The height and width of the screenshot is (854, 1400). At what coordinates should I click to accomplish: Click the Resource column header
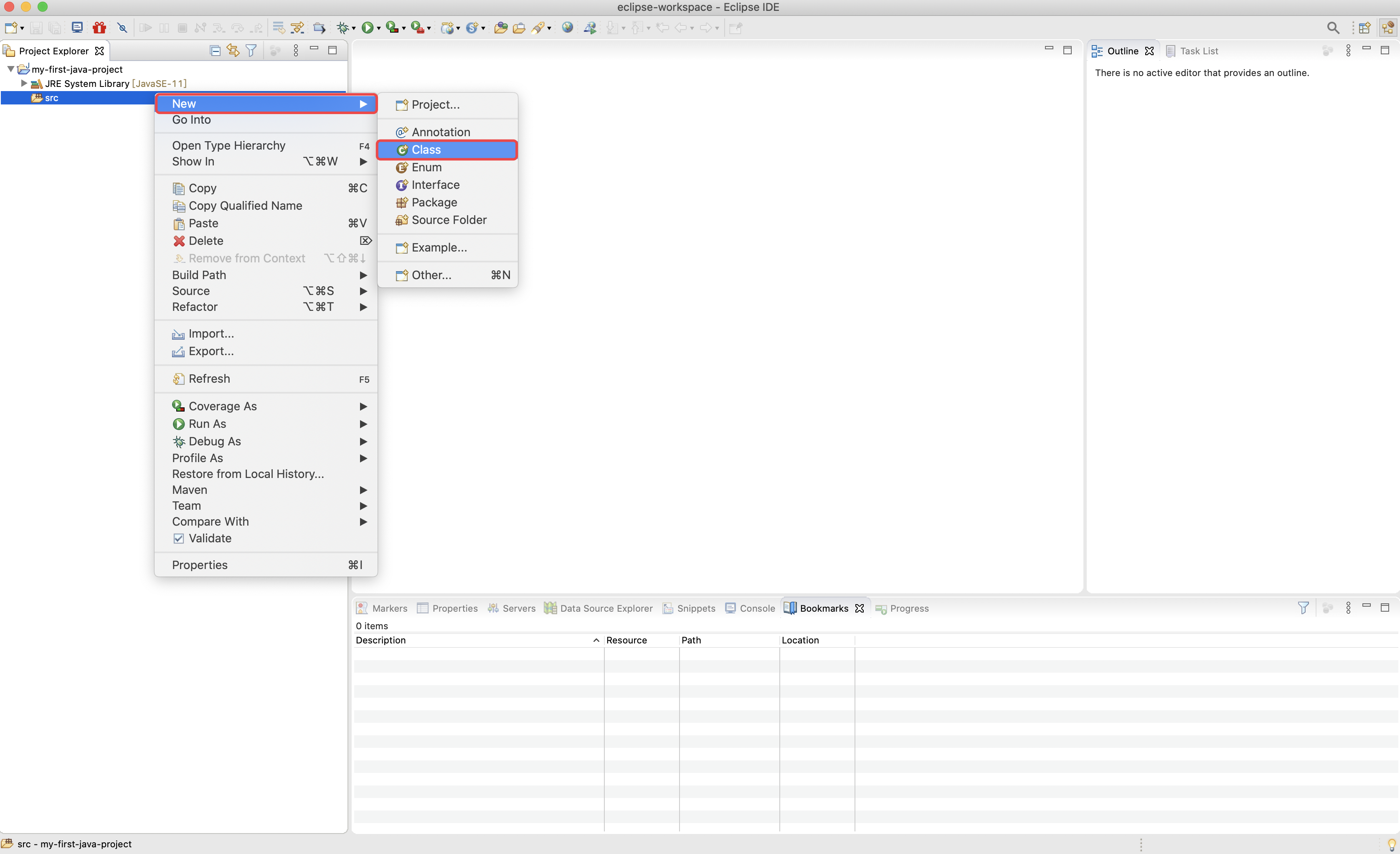click(642, 640)
